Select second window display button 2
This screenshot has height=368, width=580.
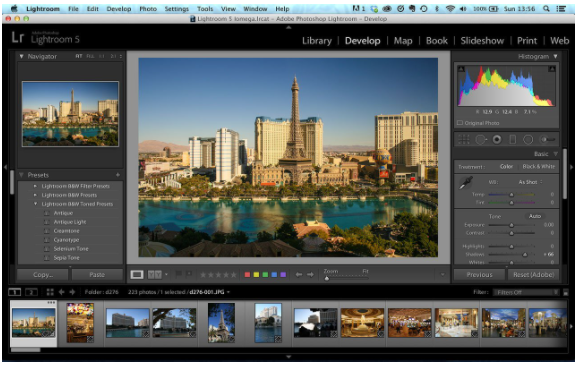(31, 292)
